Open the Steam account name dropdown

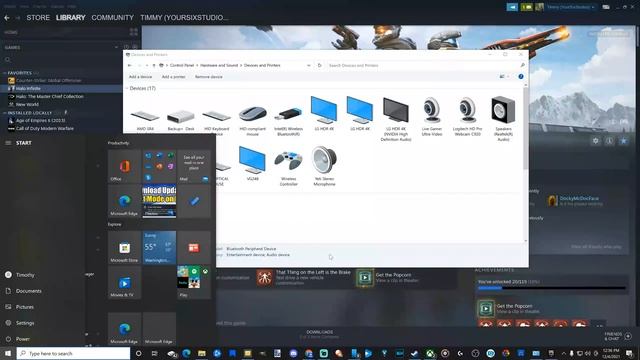click(x=570, y=7)
